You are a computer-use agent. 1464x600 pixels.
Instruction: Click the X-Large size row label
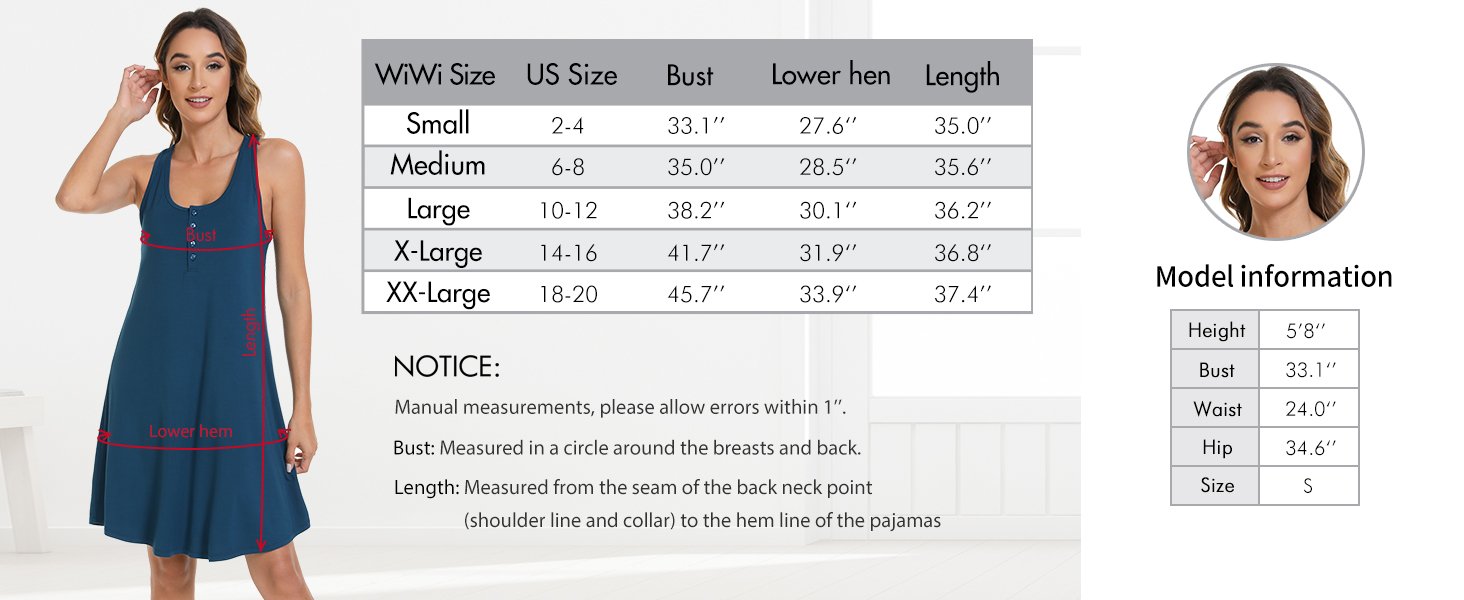tap(438, 252)
